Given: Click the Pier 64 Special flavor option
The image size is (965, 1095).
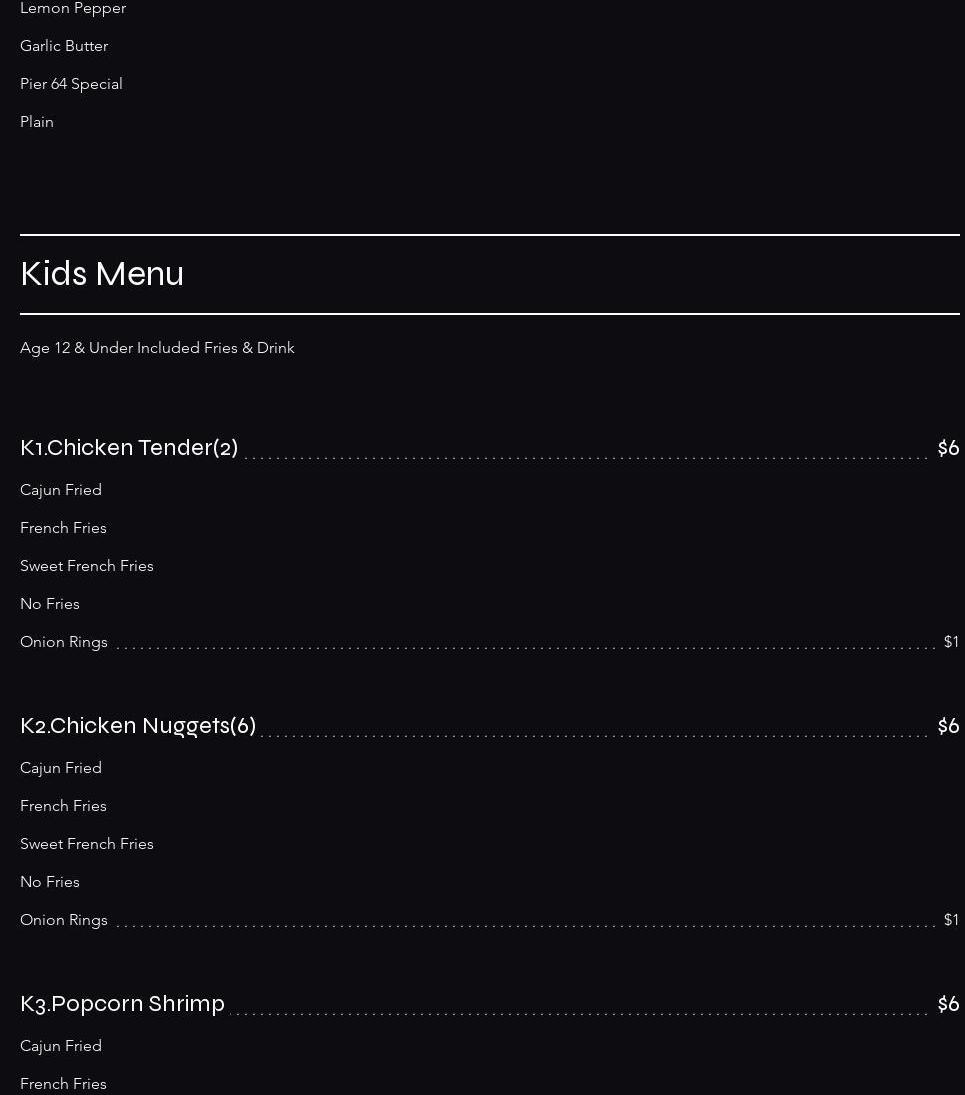Looking at the screenshot, I should tap(71, 84).
